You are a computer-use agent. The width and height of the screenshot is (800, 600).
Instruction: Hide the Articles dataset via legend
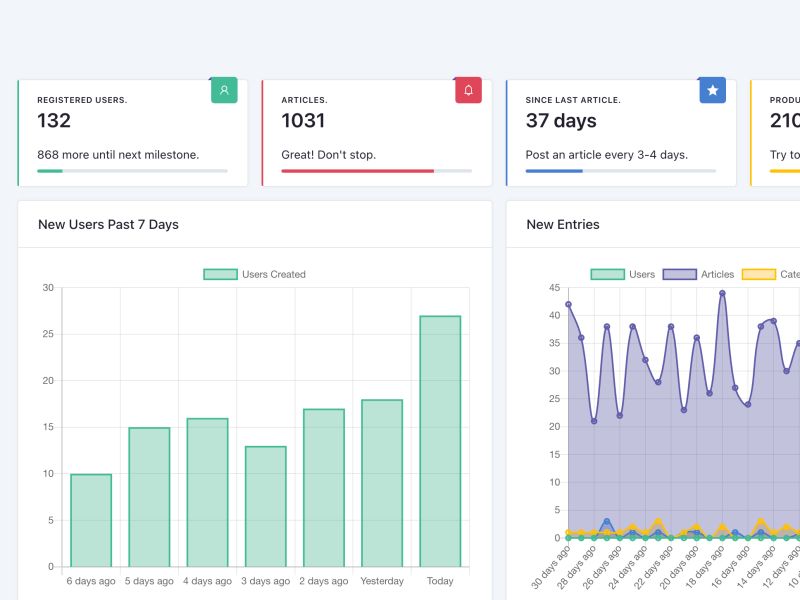tap(698, 274)
